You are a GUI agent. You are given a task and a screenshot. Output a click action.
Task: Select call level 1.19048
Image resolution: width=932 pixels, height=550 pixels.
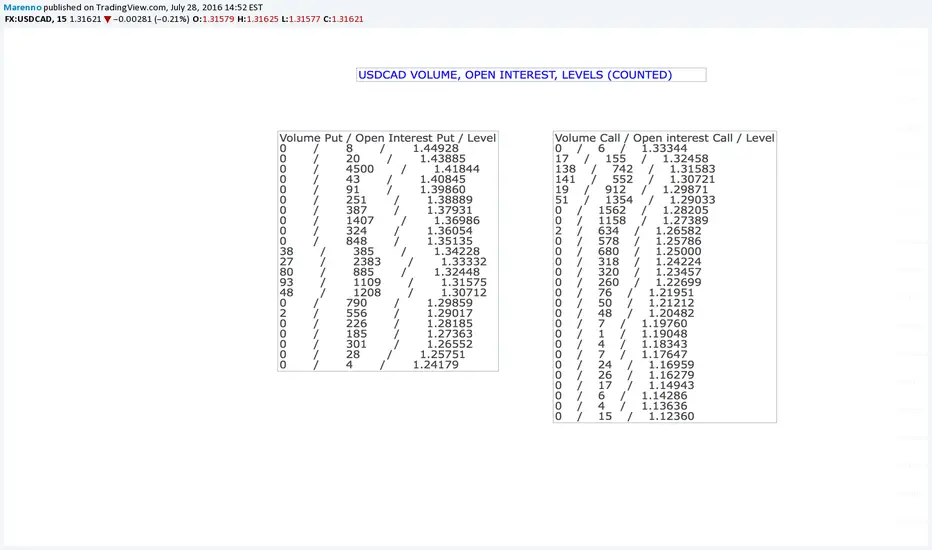[x=665, y=334]
